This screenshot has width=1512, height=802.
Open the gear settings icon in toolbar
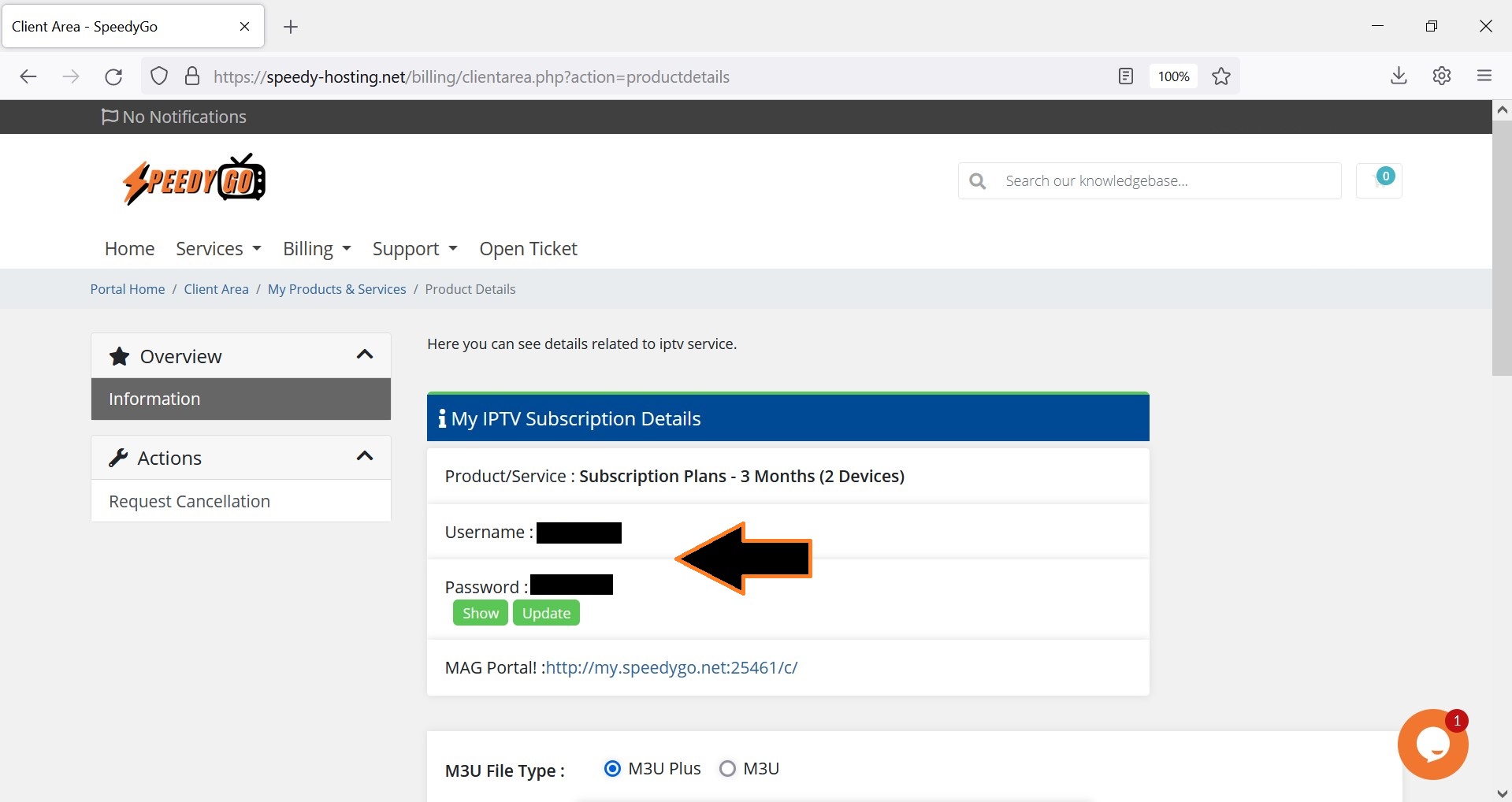pyautogui.click(x=1442, y=76)
